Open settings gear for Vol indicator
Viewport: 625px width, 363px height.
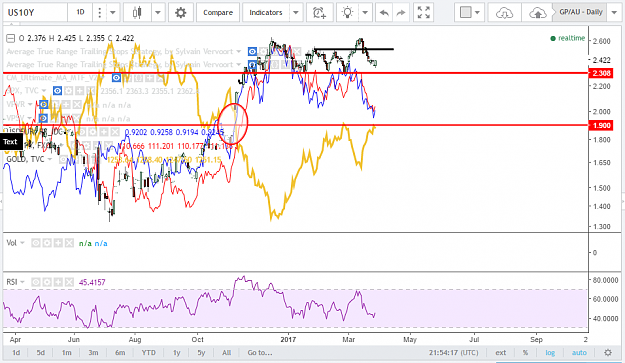(47, 243)
